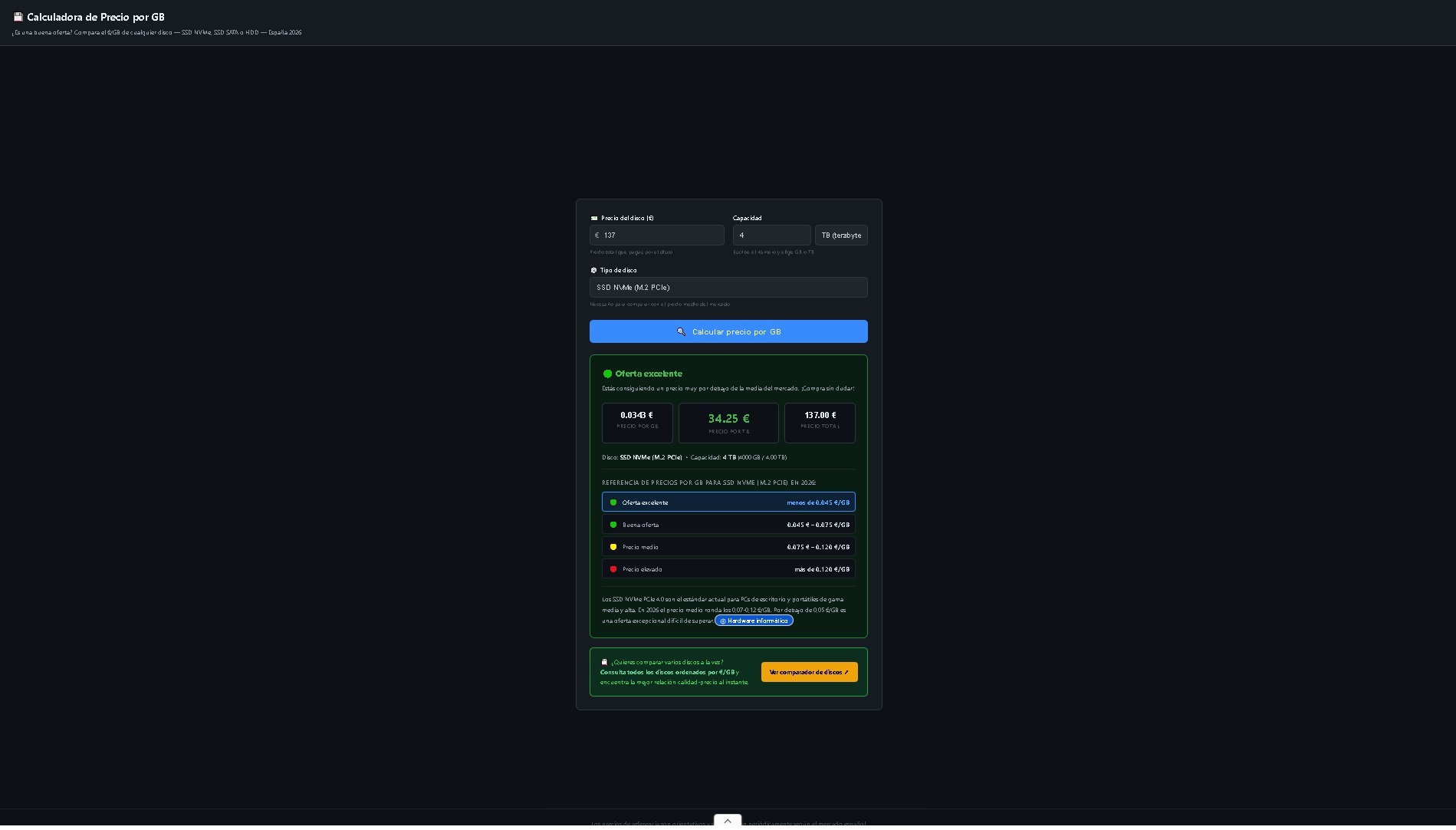Click the Hardware informático tag
Screen dimensions: 1456x830
pos(754,621)
